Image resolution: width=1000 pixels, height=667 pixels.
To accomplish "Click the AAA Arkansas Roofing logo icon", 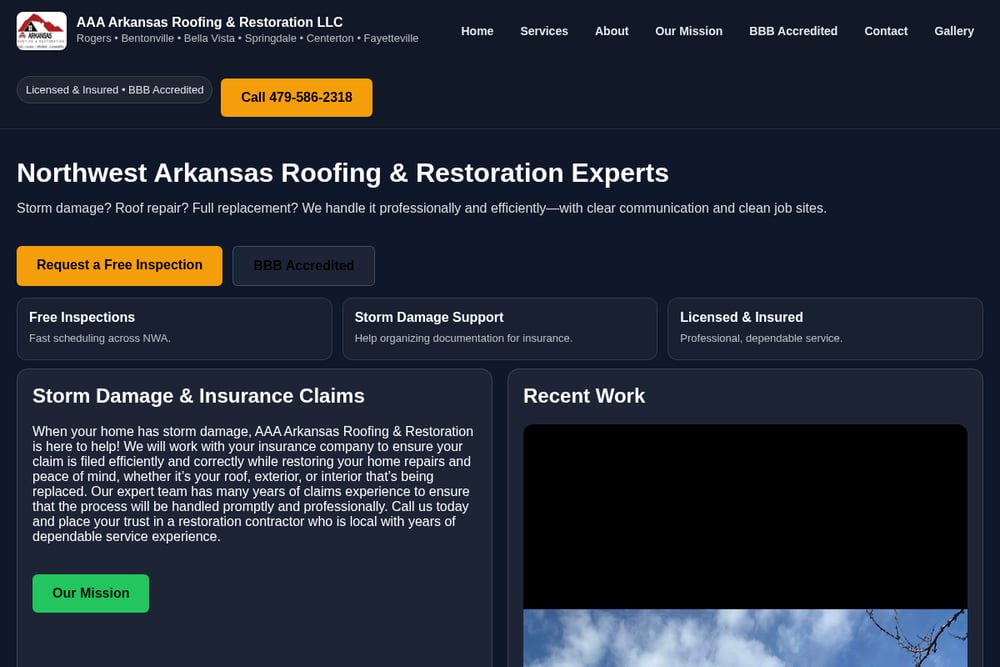I will tap(41, 31).
